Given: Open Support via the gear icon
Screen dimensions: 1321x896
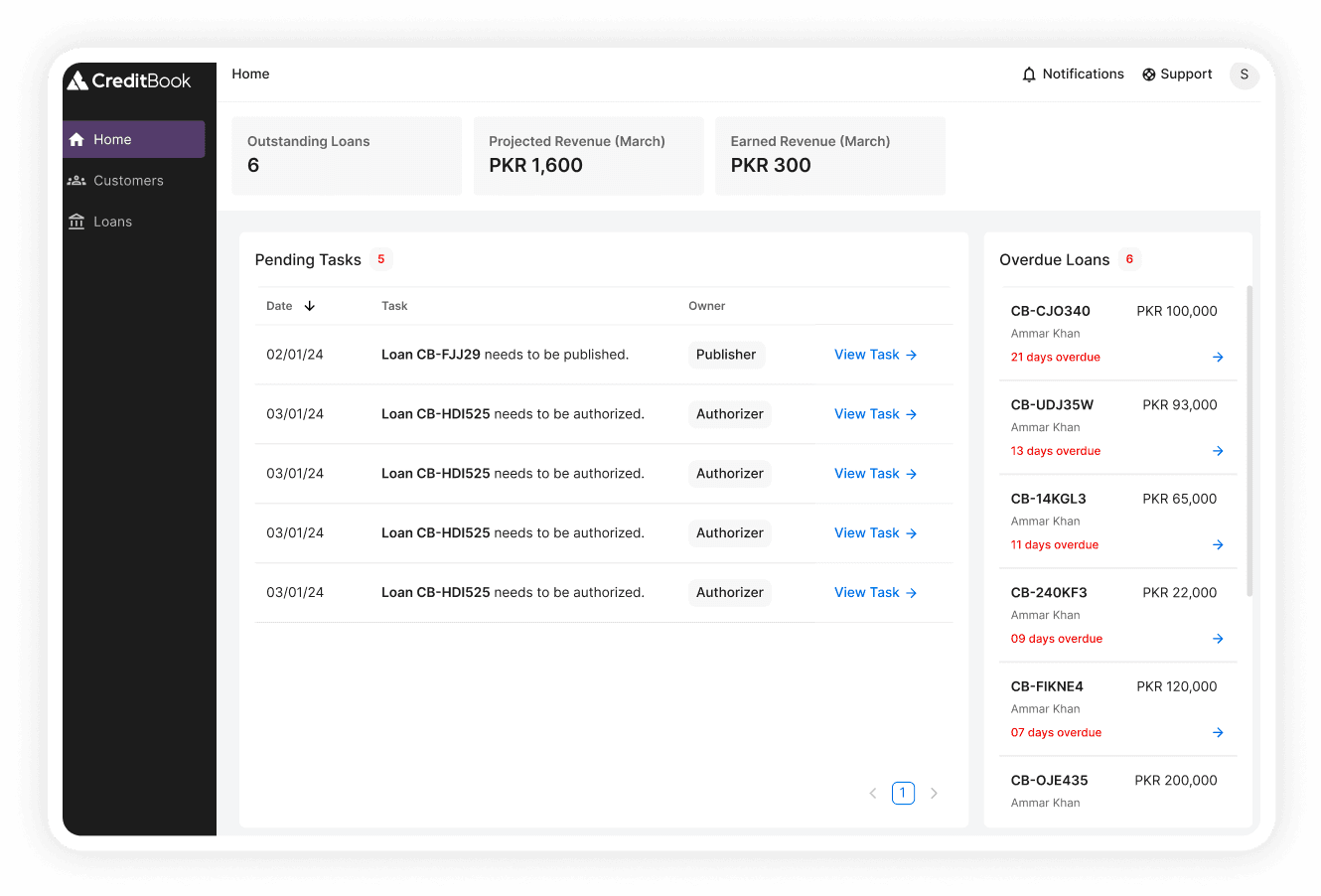Looking at the screenshot, I should 1149,74.
